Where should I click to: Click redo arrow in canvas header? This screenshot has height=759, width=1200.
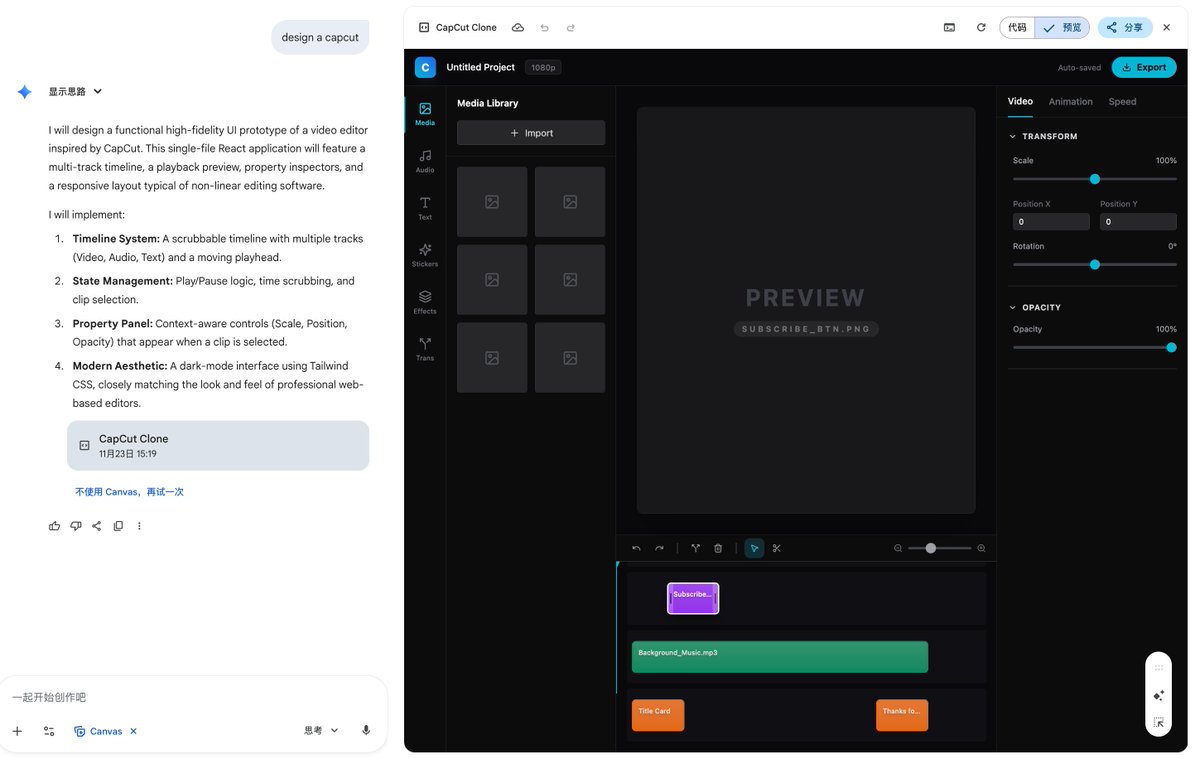pyautogui.click(x=571, y=28)
